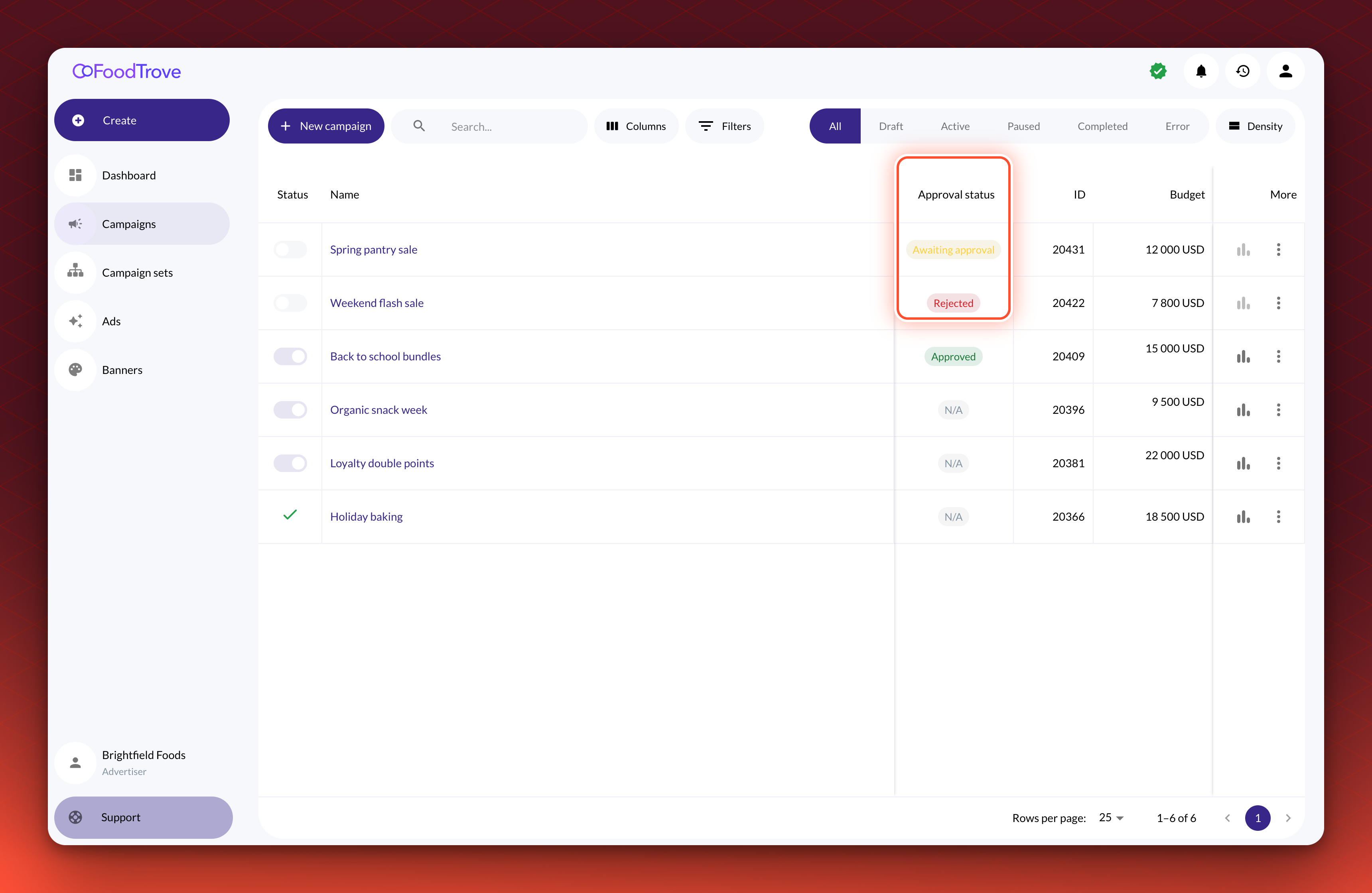Screen dimensions: 1372x893
Task: Go to Campaign sets in sidebar
Action: pos(142,273)
